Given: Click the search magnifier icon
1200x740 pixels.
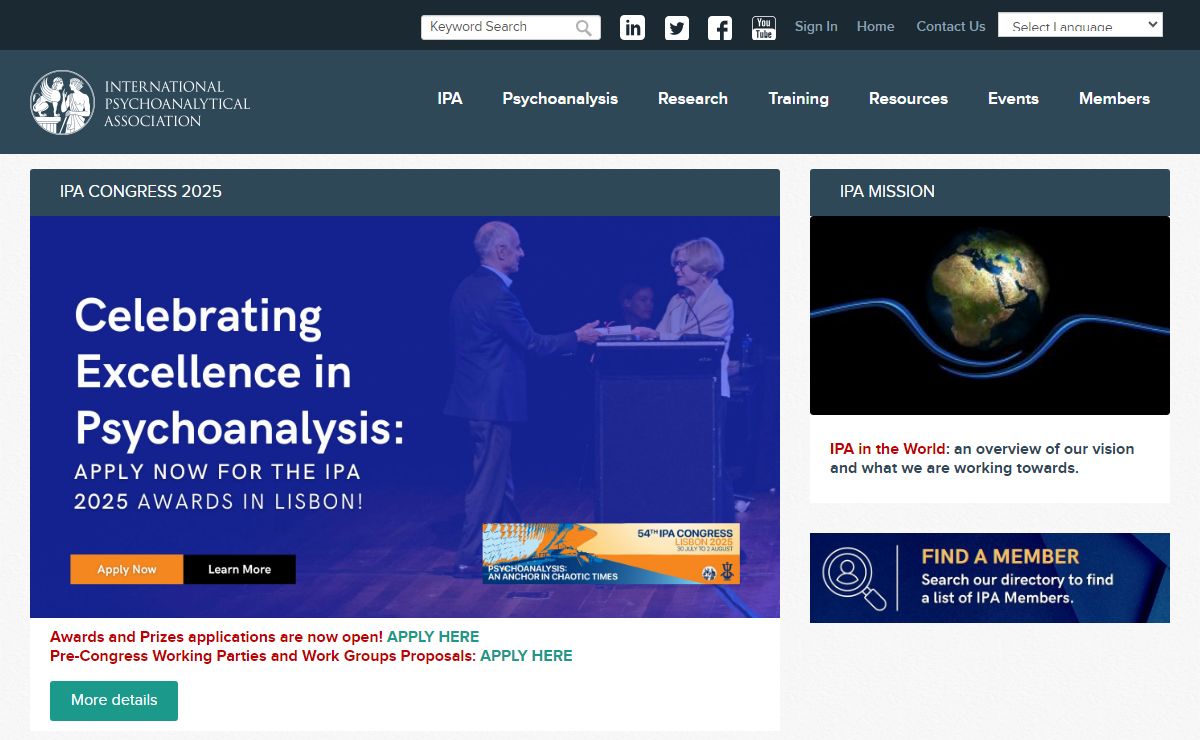Looking at the screenshot, I should pos(584,28).
